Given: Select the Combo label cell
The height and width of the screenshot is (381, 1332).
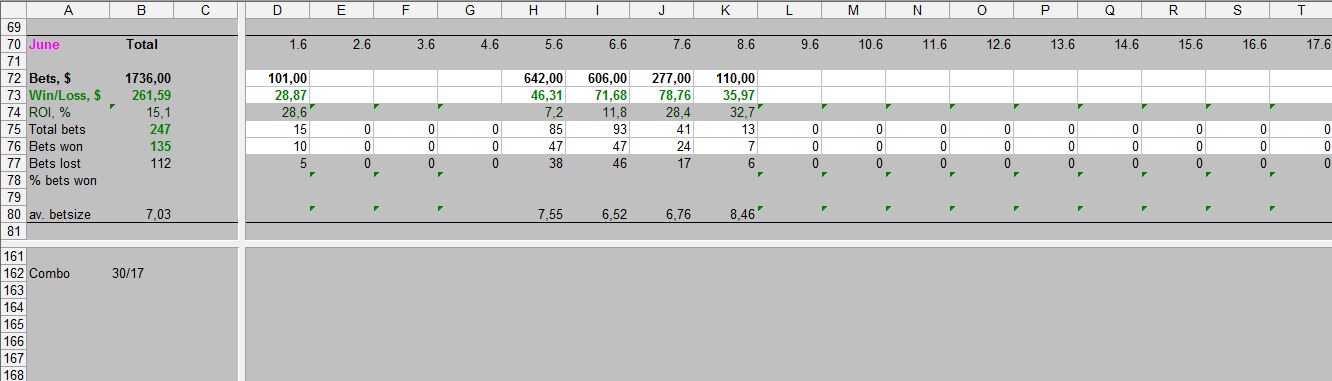Looking at the screenshot, I should point(68,273).
